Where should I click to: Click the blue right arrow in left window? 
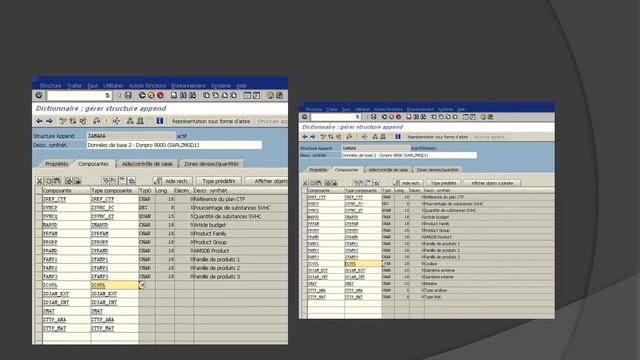(49, 121)
